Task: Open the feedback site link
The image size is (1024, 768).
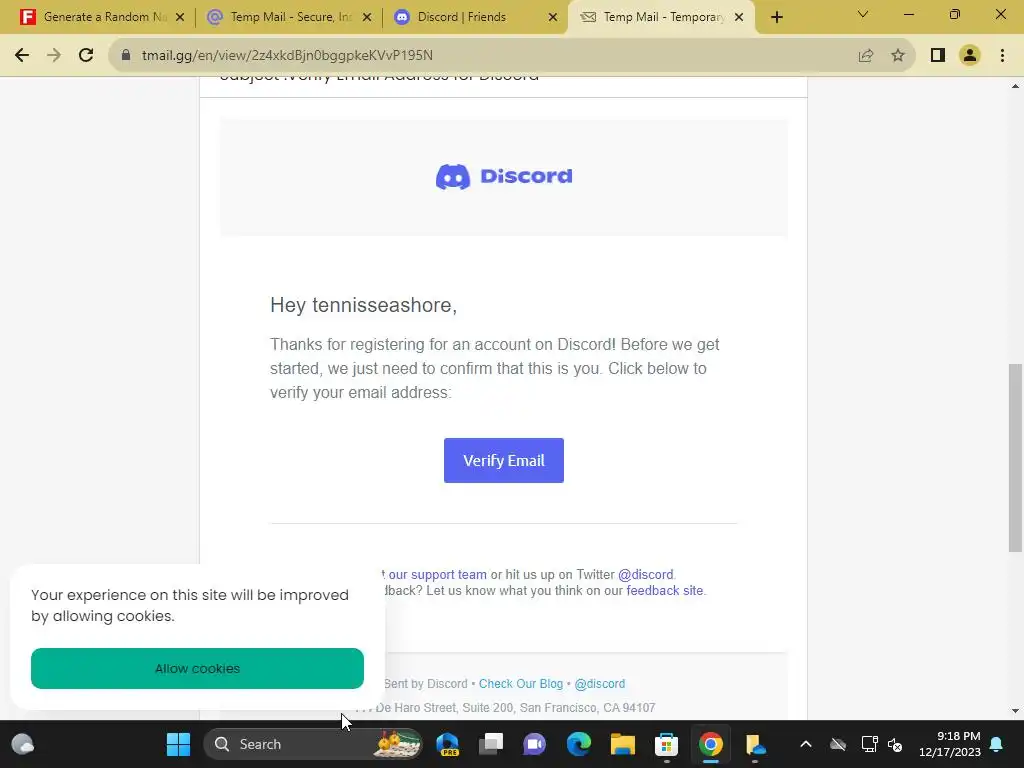Action: point(665,590)
